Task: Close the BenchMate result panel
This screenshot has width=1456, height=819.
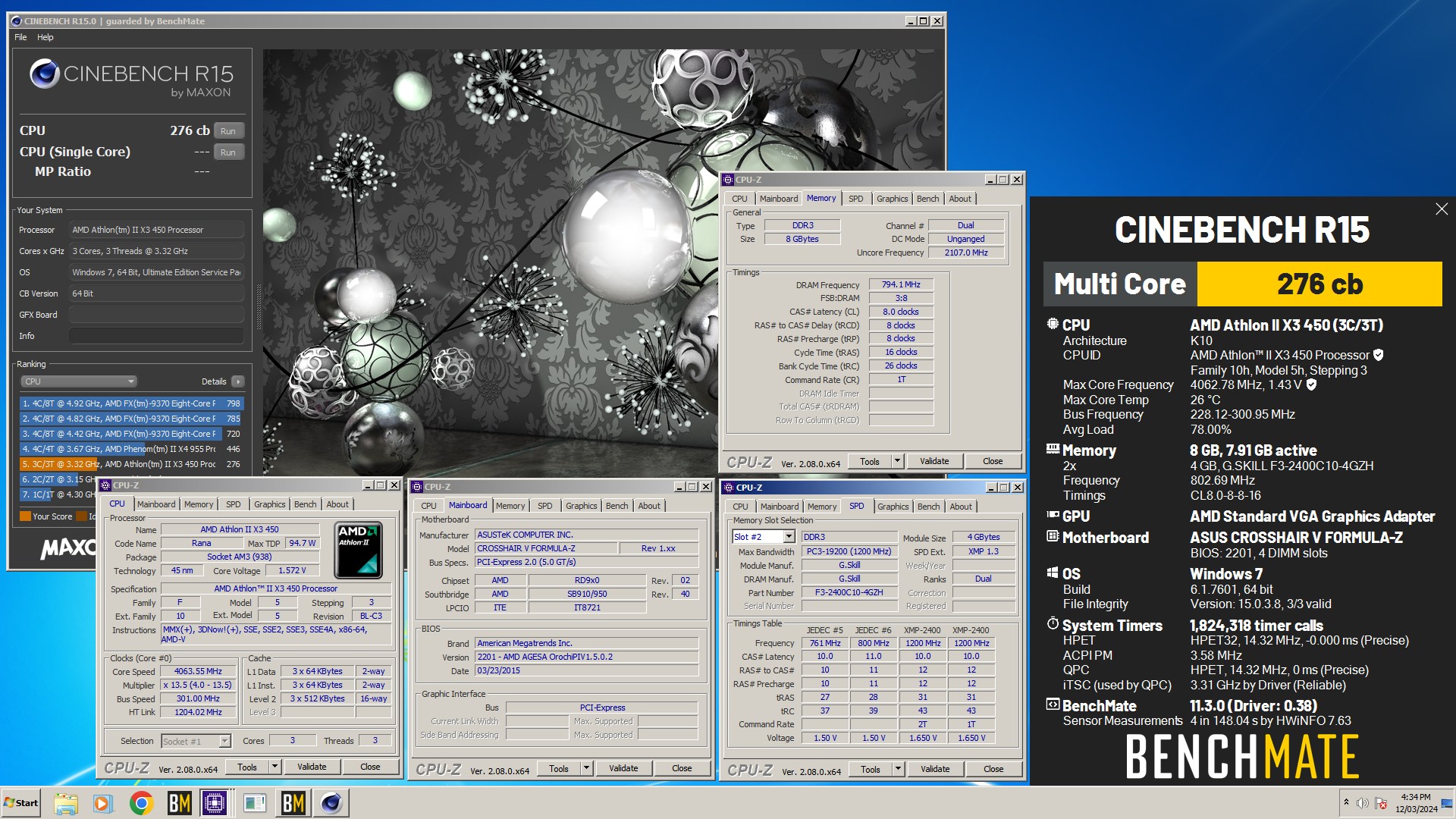Action: tap(1442, 209)
